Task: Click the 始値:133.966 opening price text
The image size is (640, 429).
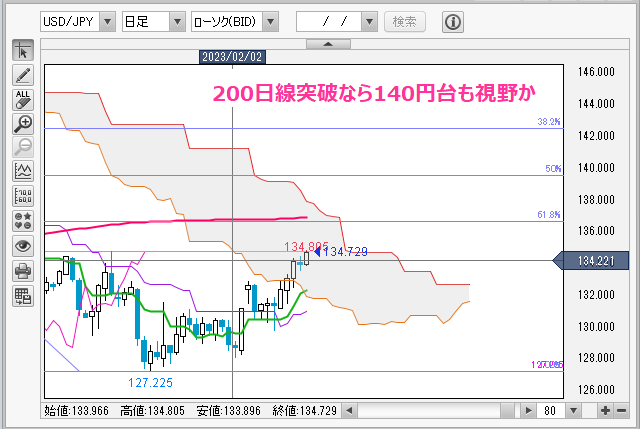Action: click(76, 411)
